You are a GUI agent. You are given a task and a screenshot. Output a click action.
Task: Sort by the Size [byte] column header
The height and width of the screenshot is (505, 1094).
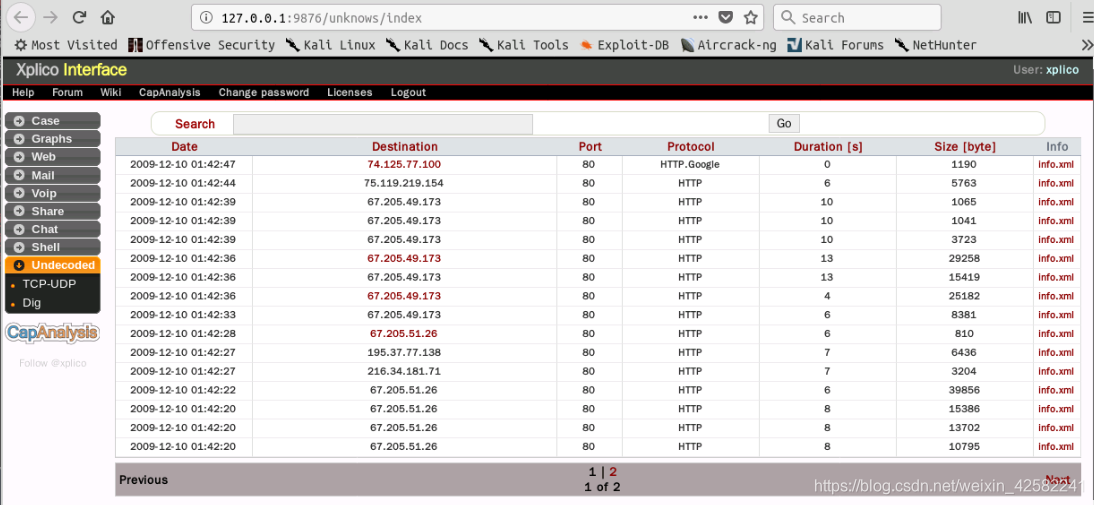click(x=965, y=146)
